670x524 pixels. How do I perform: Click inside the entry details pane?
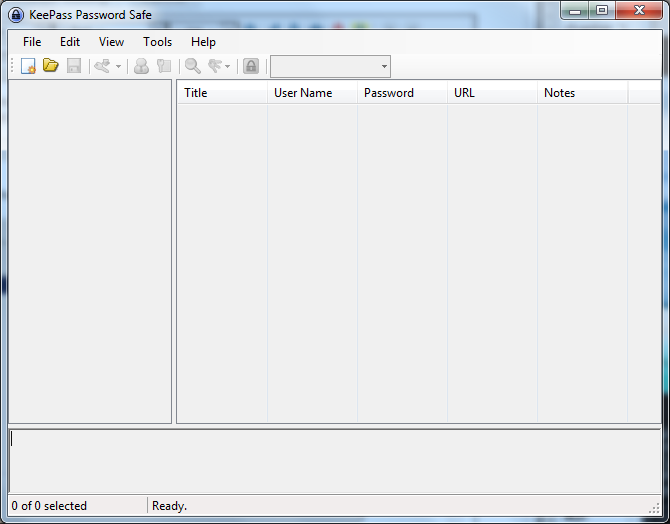[x=335, y=461]
